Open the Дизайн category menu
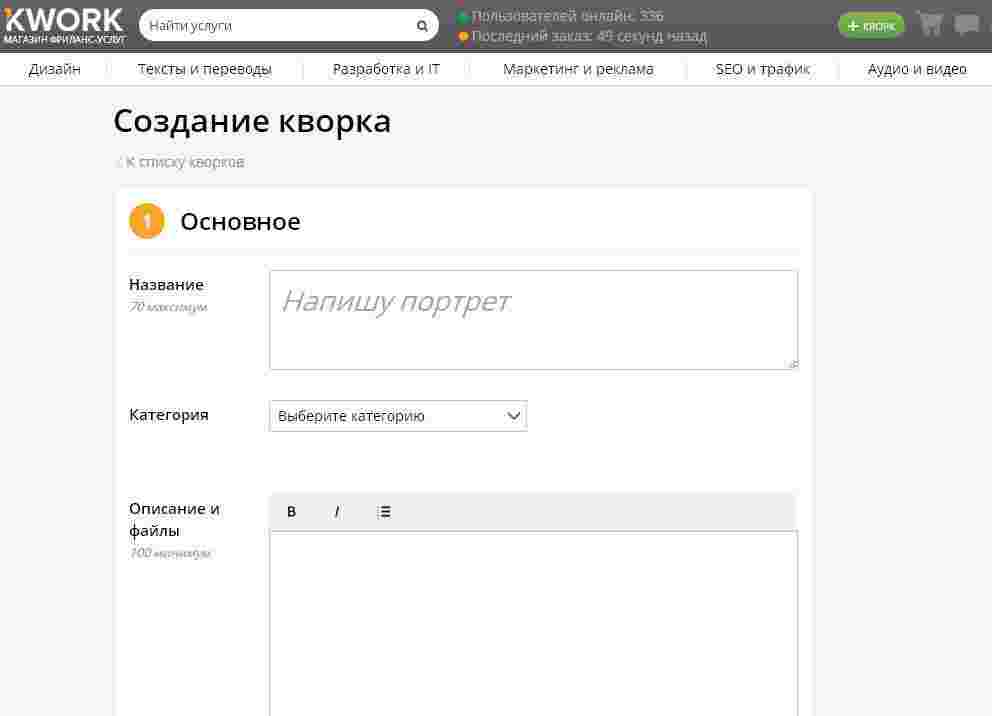This screenshot has height=716, width=992. [x=55, y=69]
